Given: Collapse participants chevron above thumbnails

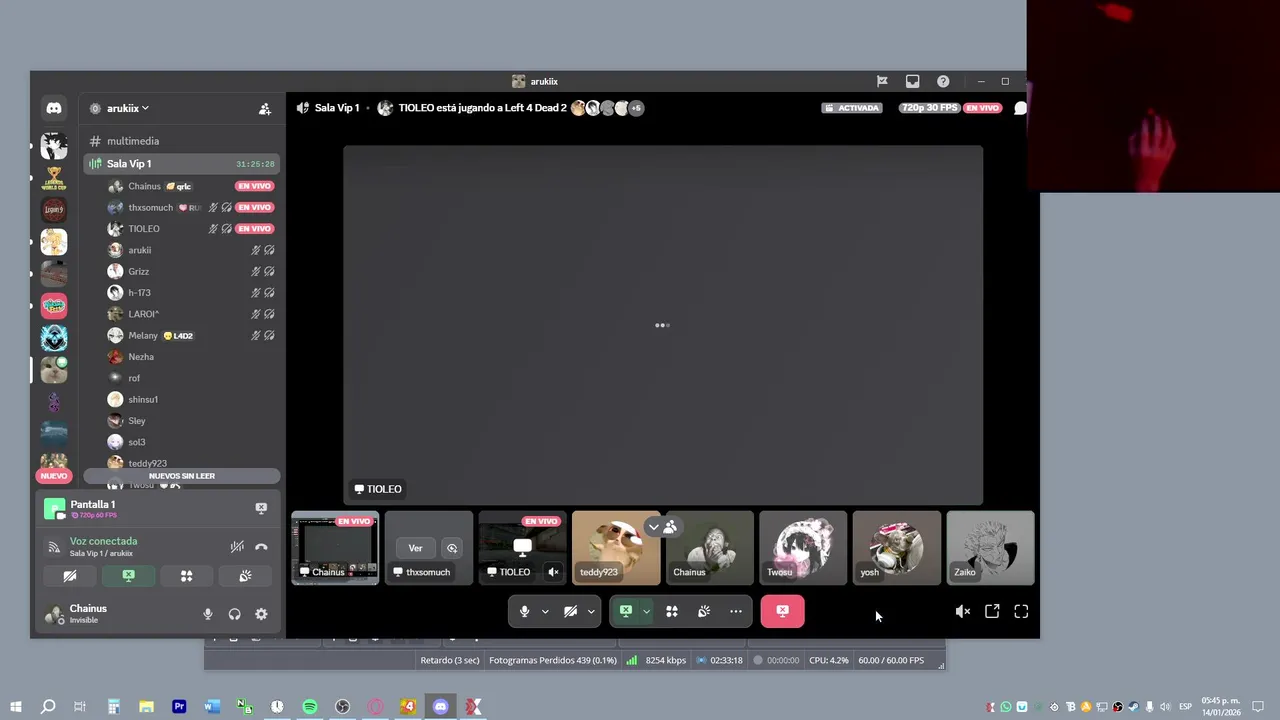Looking at the screenshot, I should pos(654,527).
